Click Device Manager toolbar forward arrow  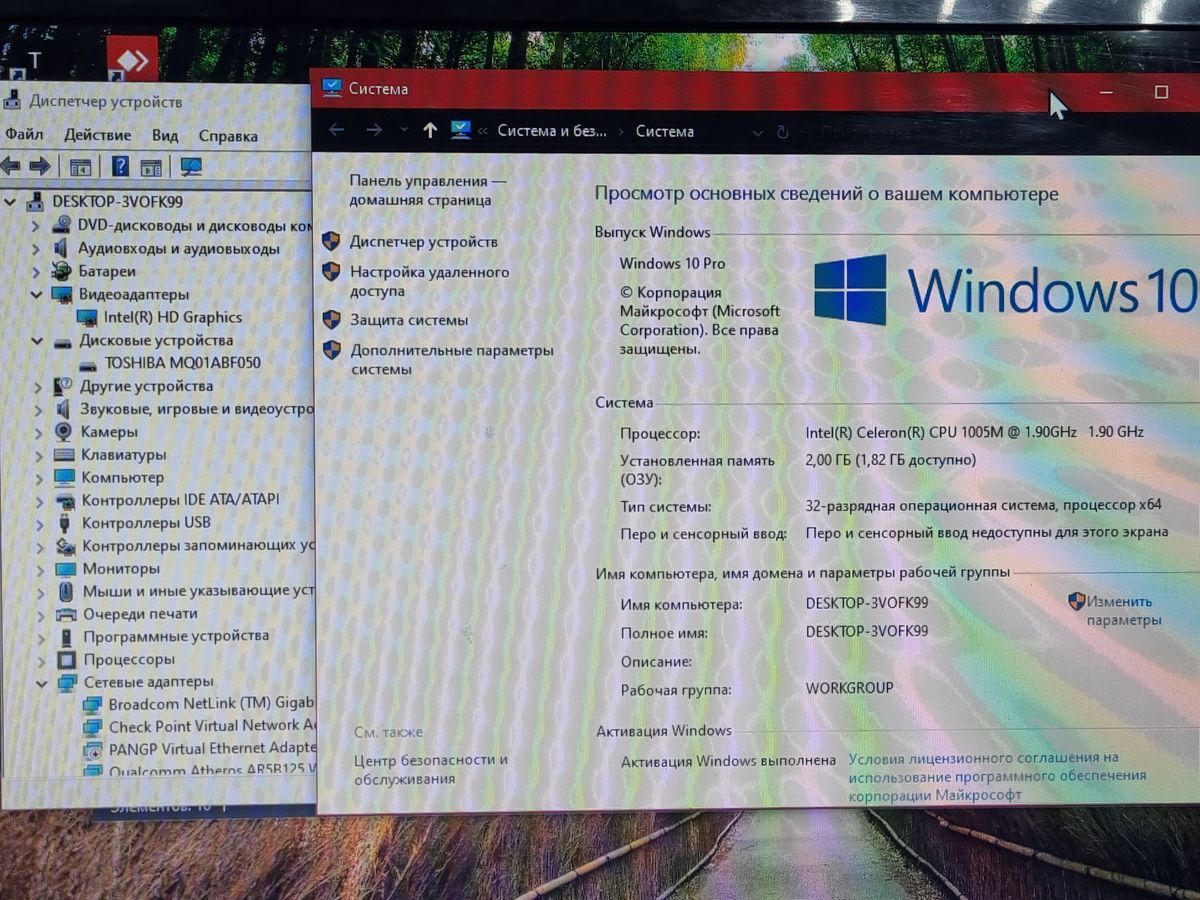pos(40,166)
